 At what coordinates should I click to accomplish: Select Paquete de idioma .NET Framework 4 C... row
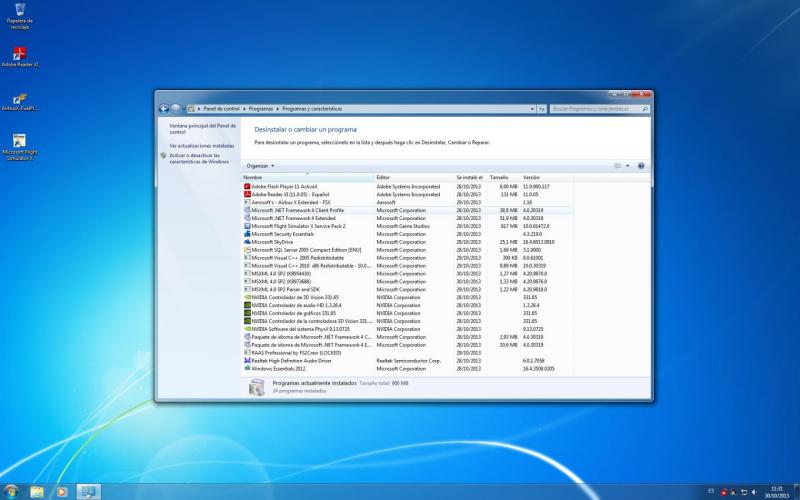408,337
